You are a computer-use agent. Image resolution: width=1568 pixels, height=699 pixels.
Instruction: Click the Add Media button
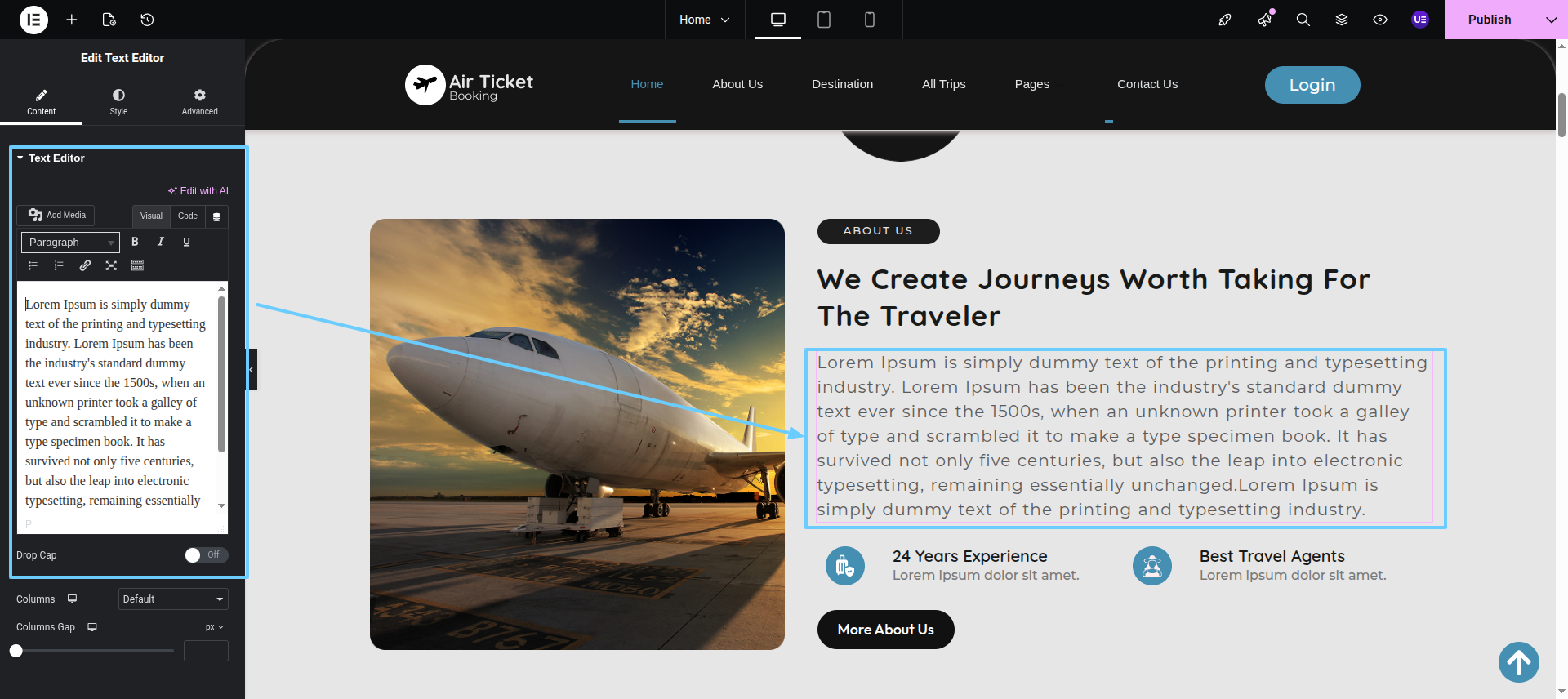tap(56, 216)
